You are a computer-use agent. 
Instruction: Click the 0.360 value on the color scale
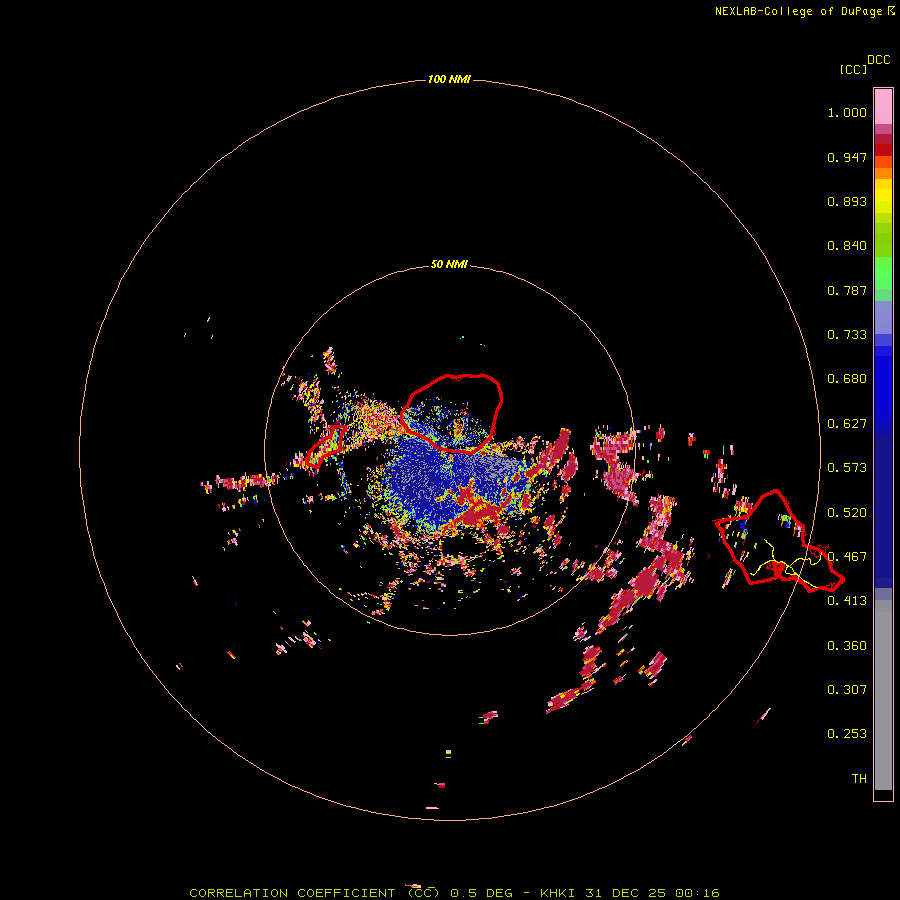tap(847, 646)
